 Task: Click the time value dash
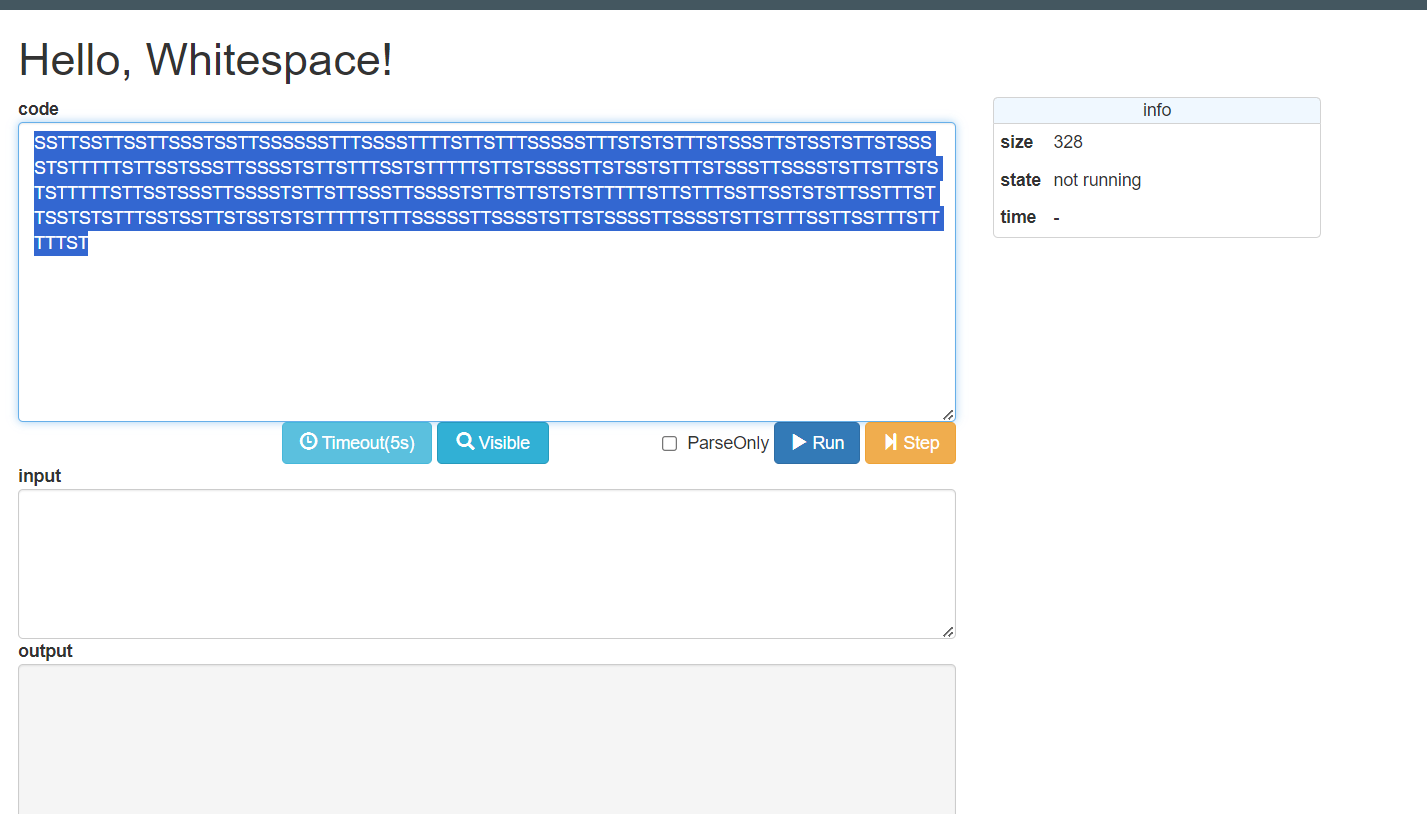click(1058, 217)
